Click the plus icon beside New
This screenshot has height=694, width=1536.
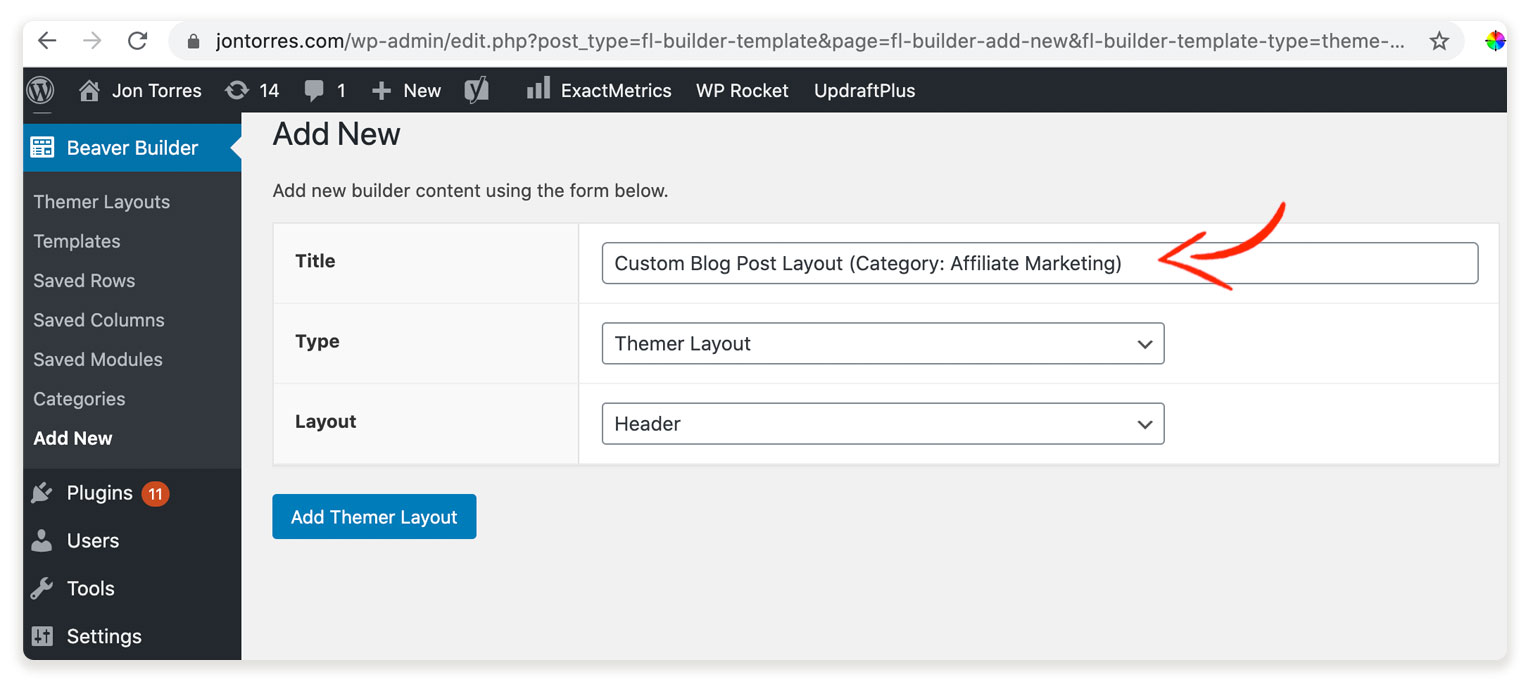(x=381, y=90)
